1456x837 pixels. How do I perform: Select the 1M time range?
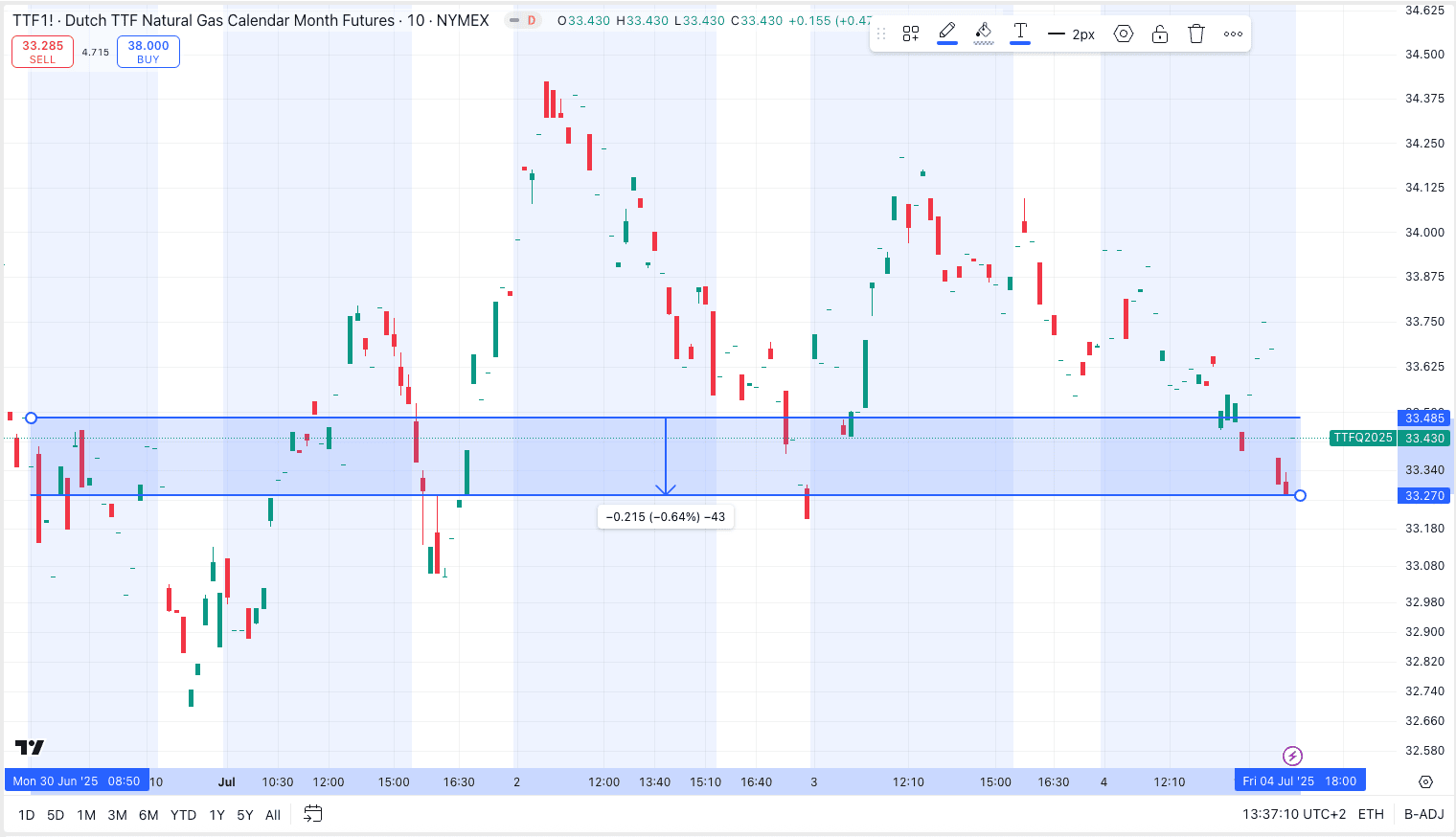[86, 815]
